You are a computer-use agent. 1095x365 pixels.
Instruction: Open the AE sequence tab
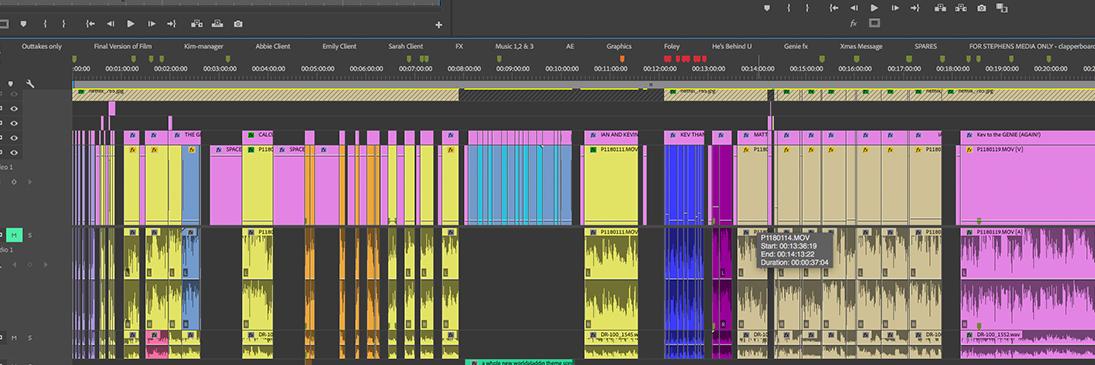pyautogui.click(x=570, y=46)
